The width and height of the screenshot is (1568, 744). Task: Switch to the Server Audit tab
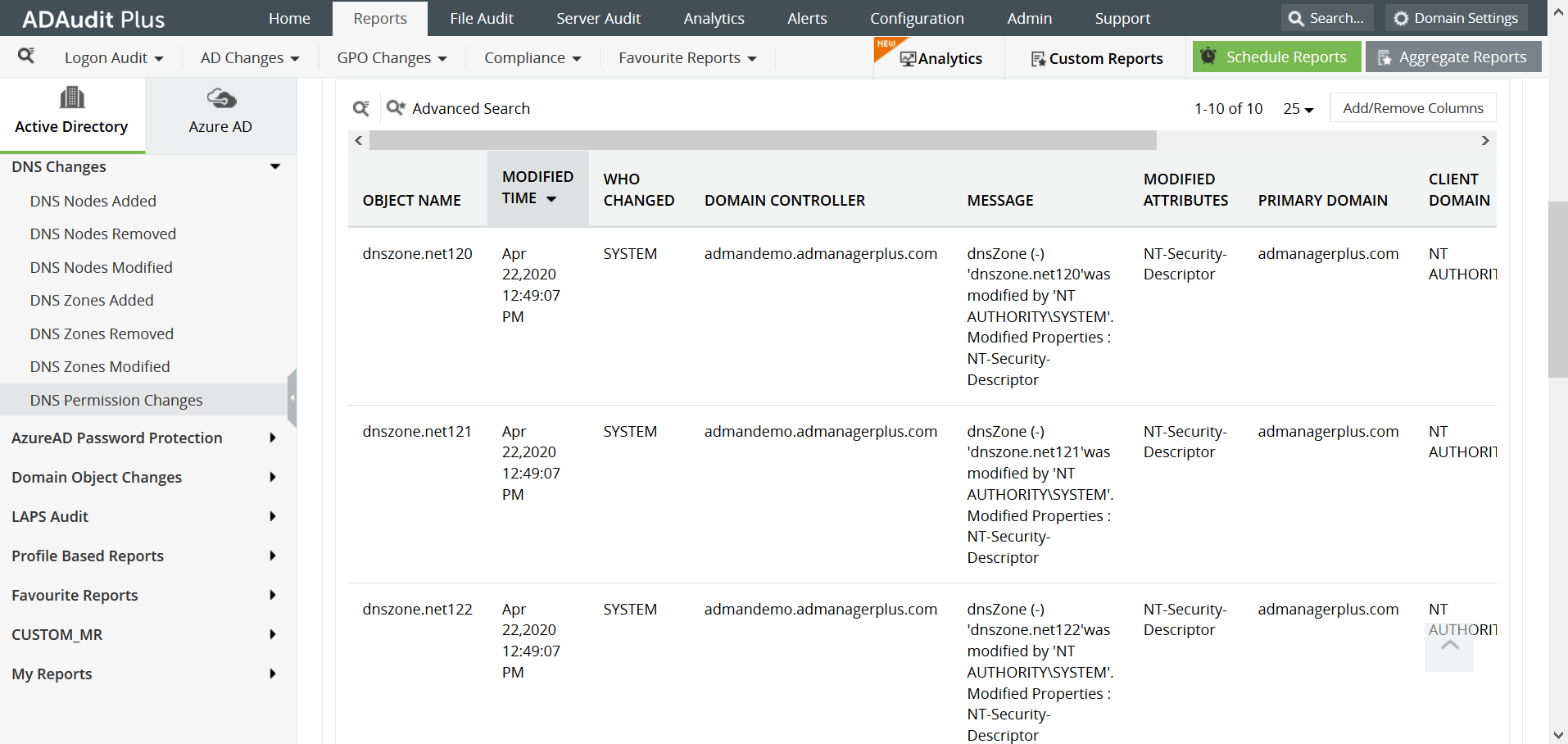coord(599,18)
